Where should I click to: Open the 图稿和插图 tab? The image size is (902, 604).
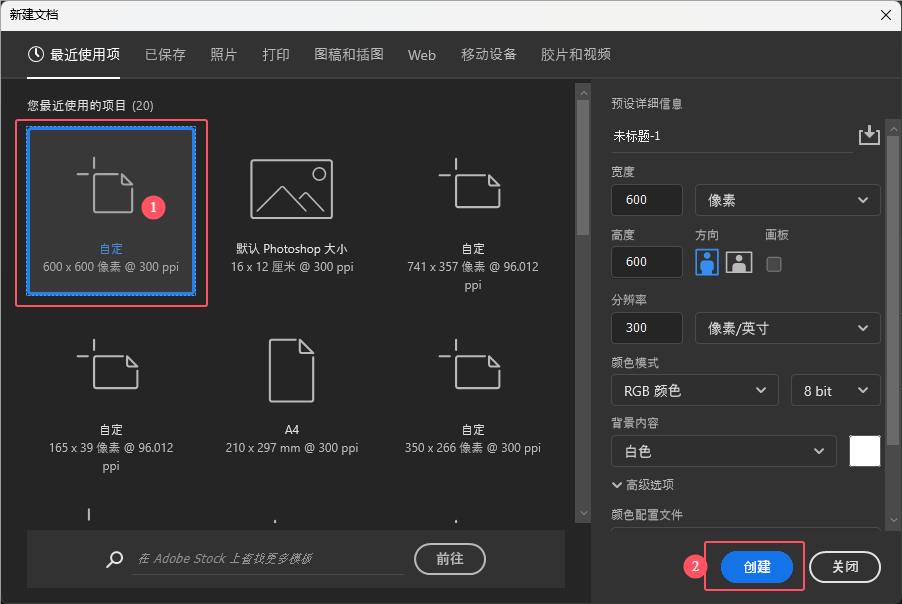pyautogui.click(x=349, y=55)
